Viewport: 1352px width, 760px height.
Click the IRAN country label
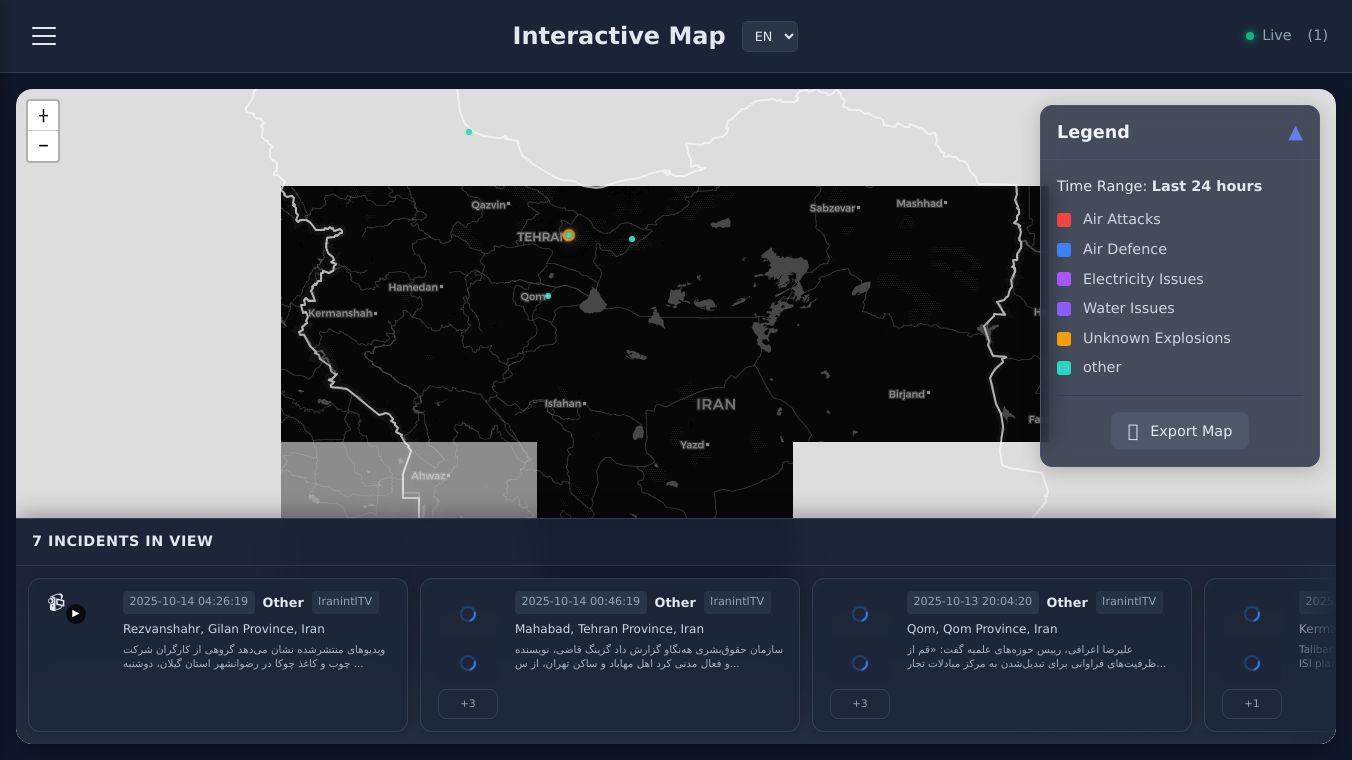coord(716,404)
